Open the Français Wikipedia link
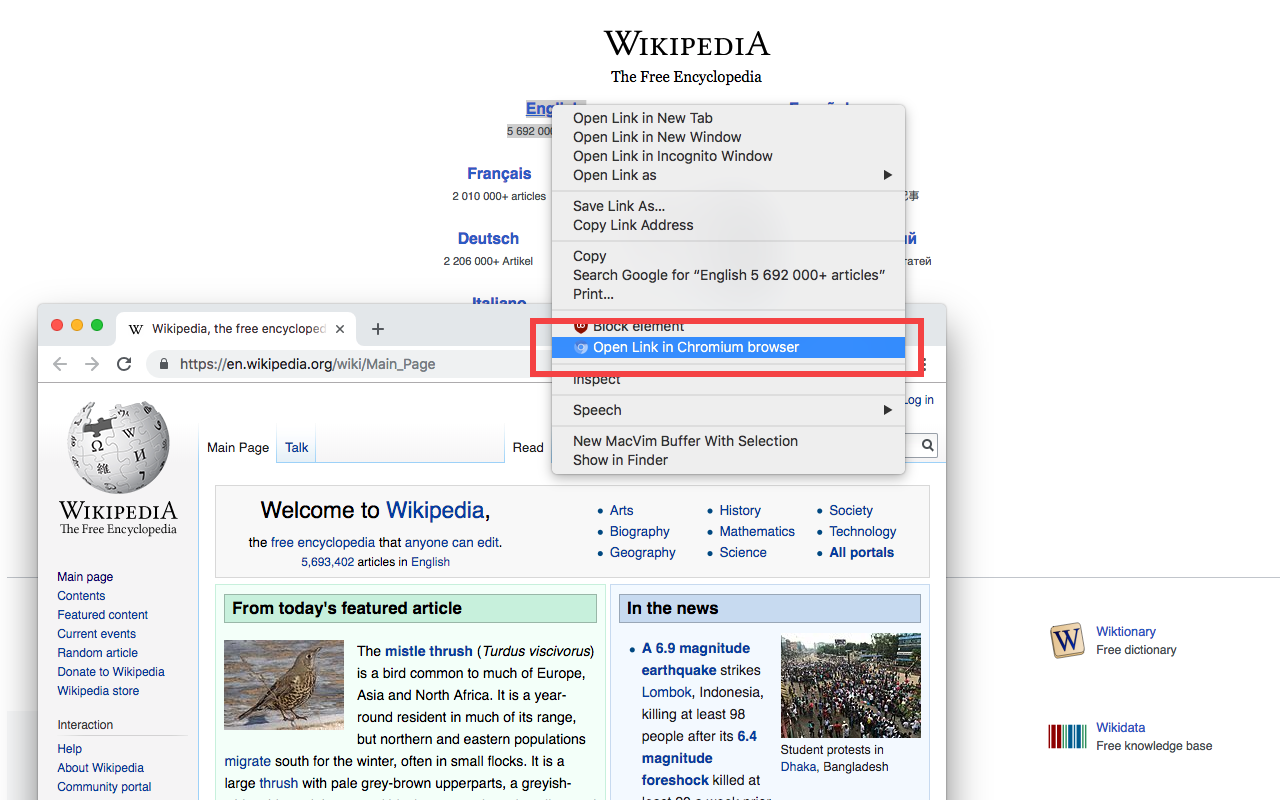This screenshot has height=800, width=1280. [499, 173]
